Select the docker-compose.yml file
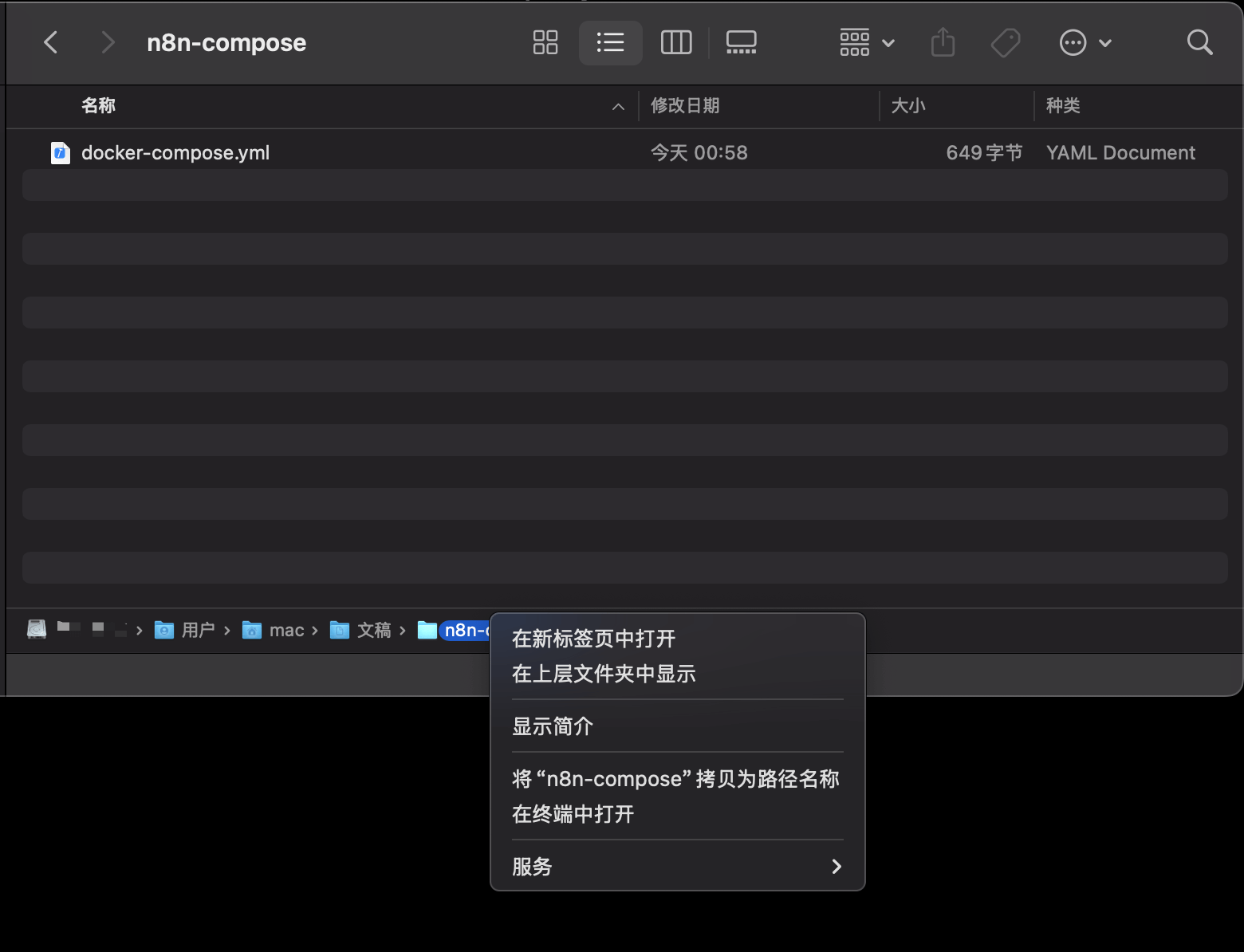 pos(175,152)
